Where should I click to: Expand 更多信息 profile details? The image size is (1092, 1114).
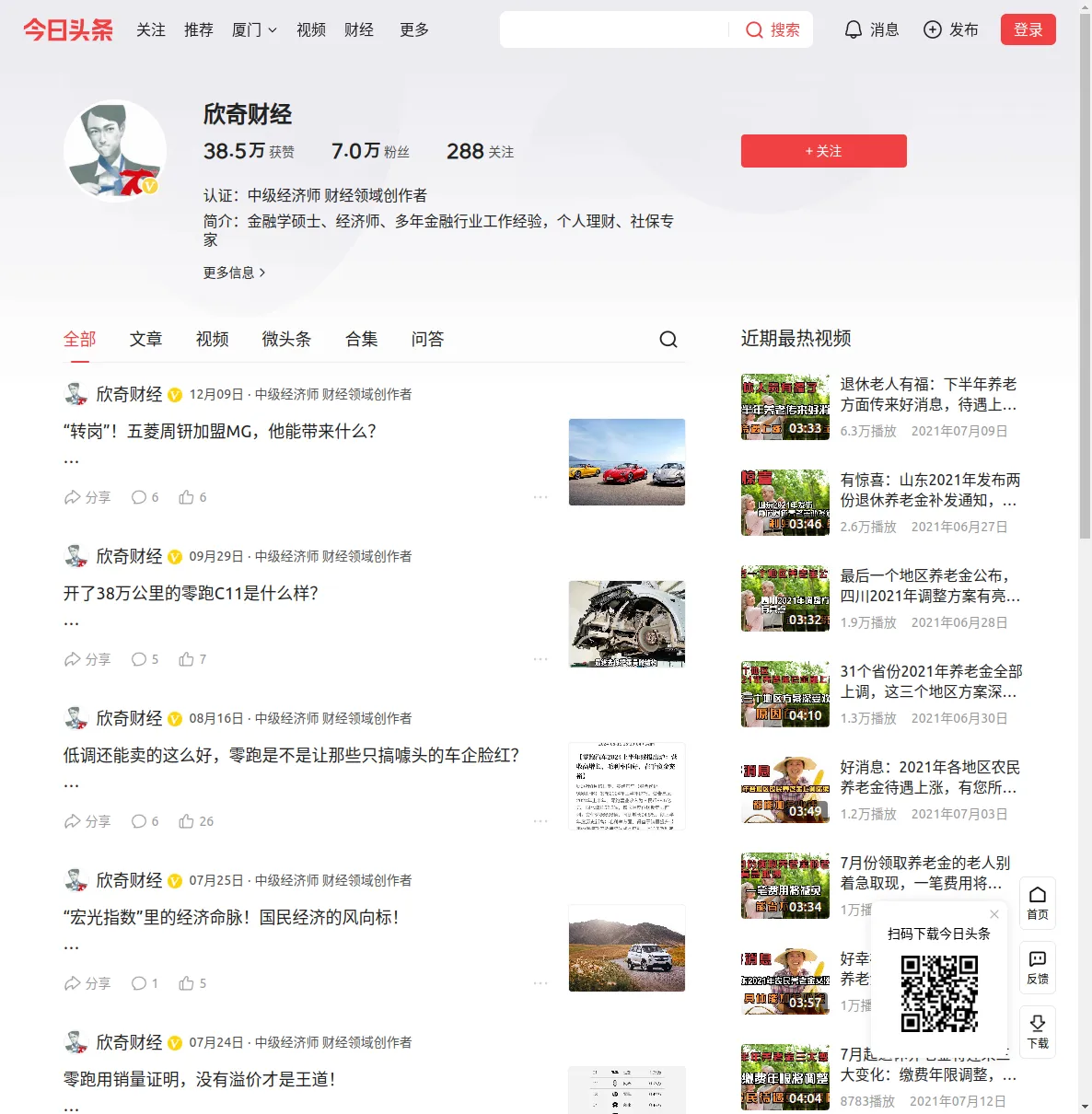pyautogui.click(x=235, y=273)
